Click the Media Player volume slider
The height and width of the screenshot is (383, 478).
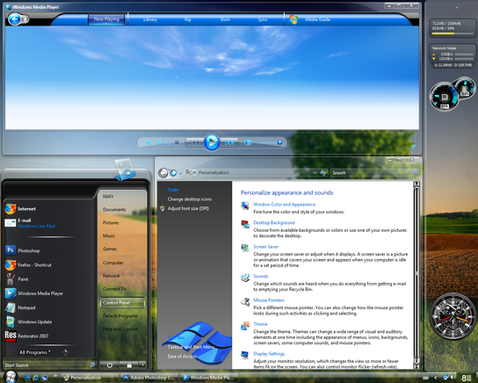coord(269,143)
